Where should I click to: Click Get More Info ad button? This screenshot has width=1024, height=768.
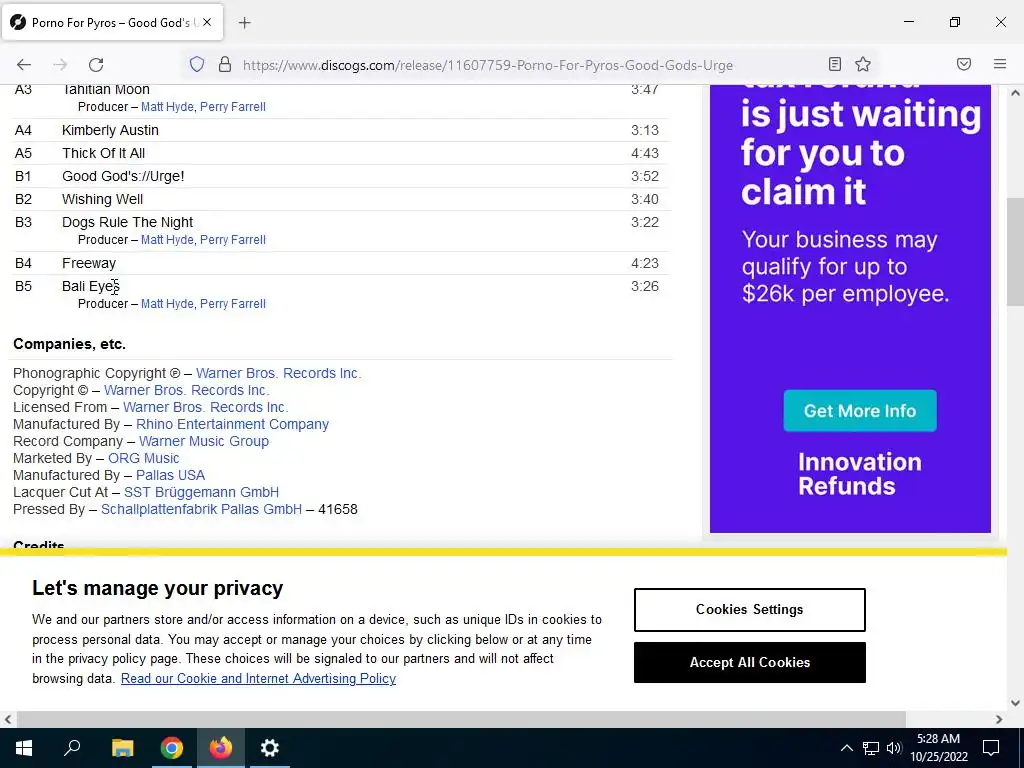coord(860,411)
